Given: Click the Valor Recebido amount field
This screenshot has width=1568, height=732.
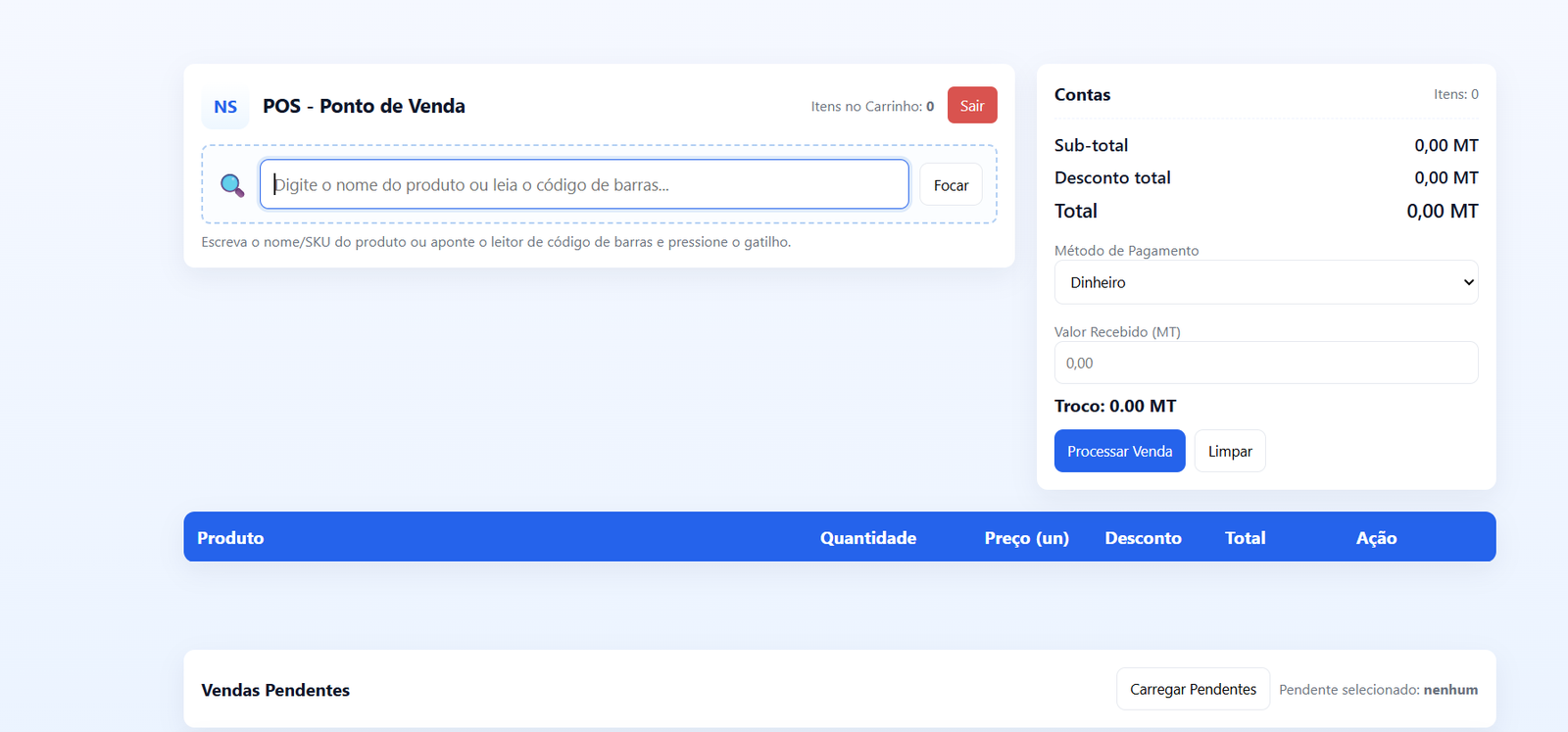Looking at the screenshot, I should point(1266,363).
